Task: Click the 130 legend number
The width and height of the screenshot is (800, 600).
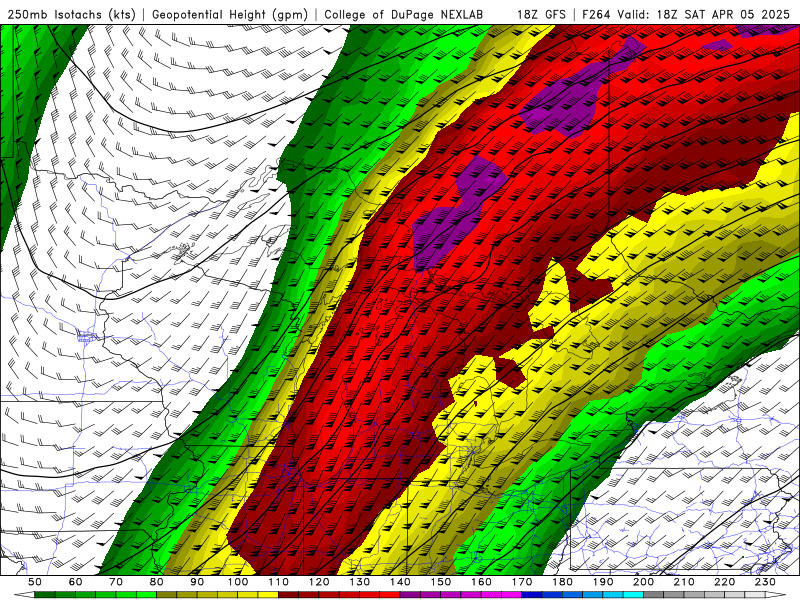Action: point(360,582)
